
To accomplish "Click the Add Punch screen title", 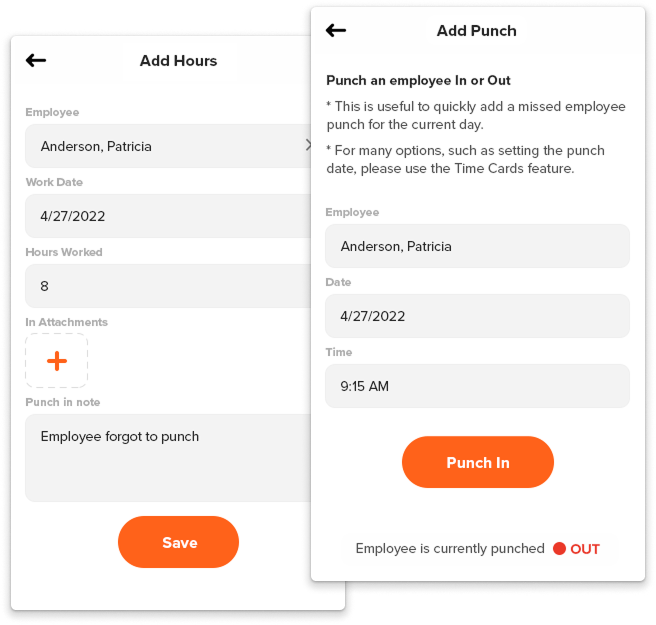I will pyautogui.click(x=476, y=31).
